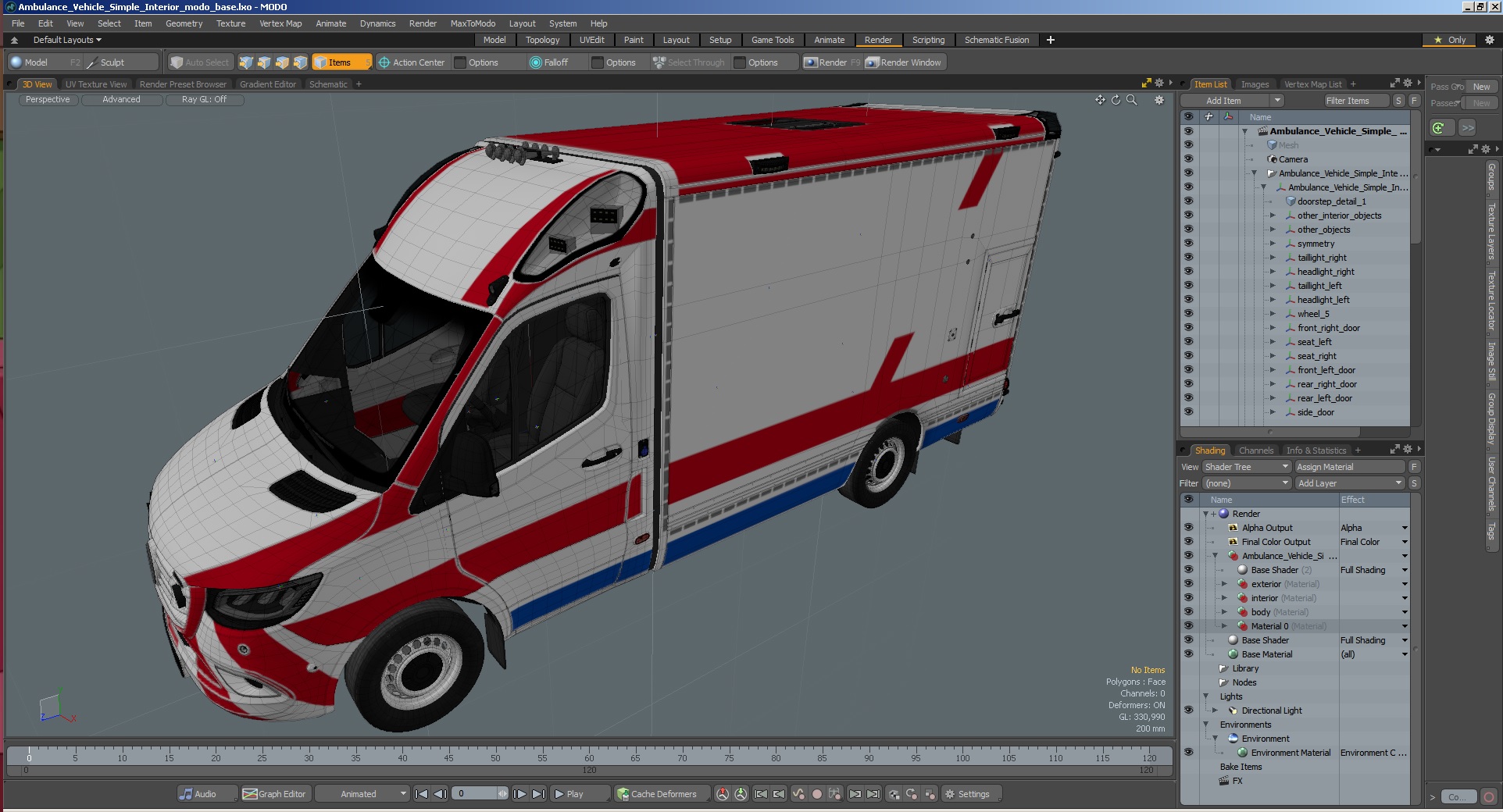1503x812 pixels.
Task: Open the Vertex Map menu
Action: tap(280, 23)
